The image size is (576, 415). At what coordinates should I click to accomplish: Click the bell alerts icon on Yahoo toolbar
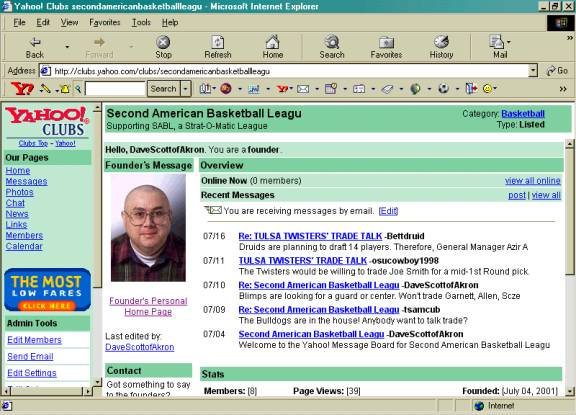click(x=65, y=89)
